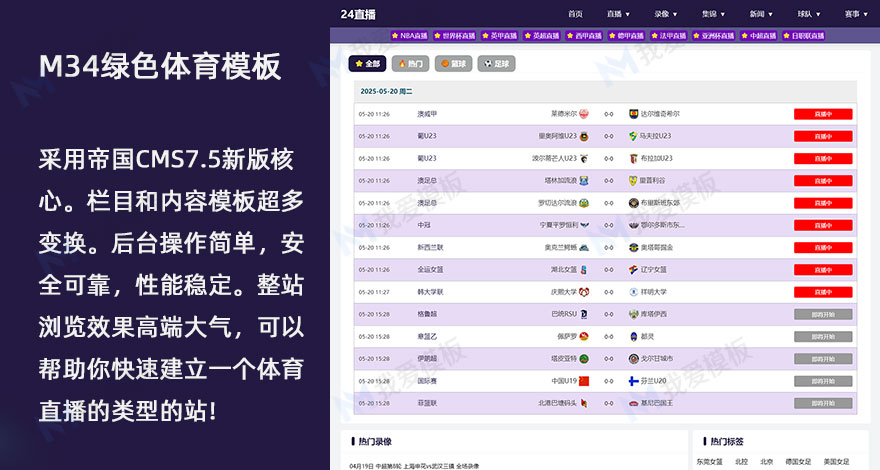Screen dimensions: 880x470
Task: Open the 首页 home menu item
Action: point(575,14)
